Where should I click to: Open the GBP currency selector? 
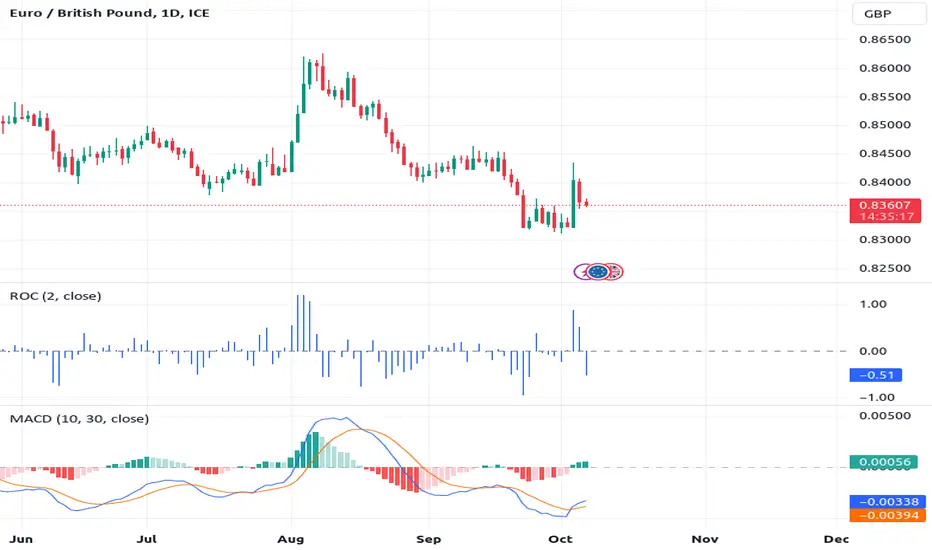pos(889,13)
